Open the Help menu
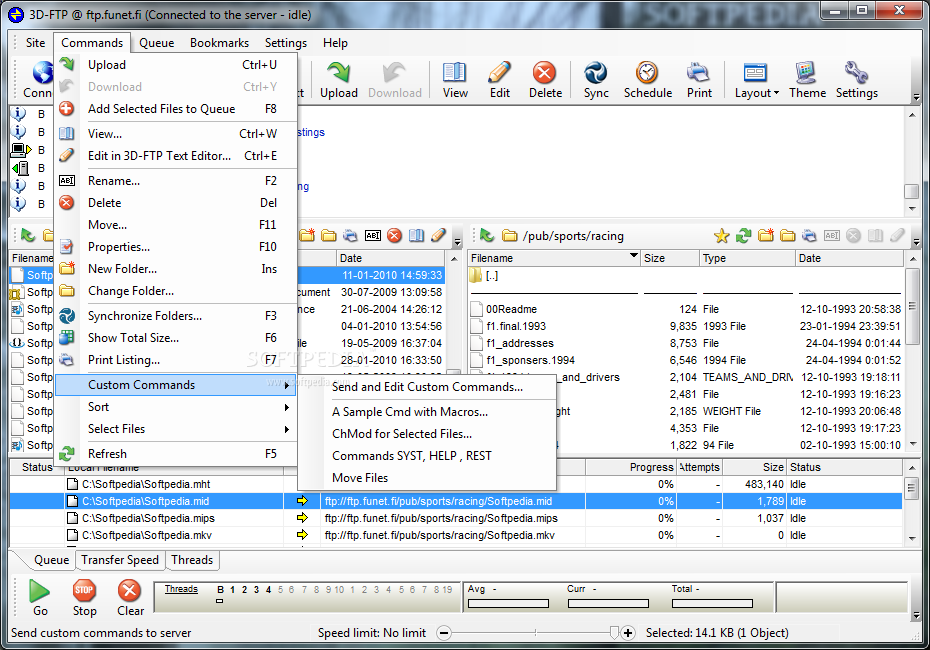This screenshot has width=930, height=650. 335,43
